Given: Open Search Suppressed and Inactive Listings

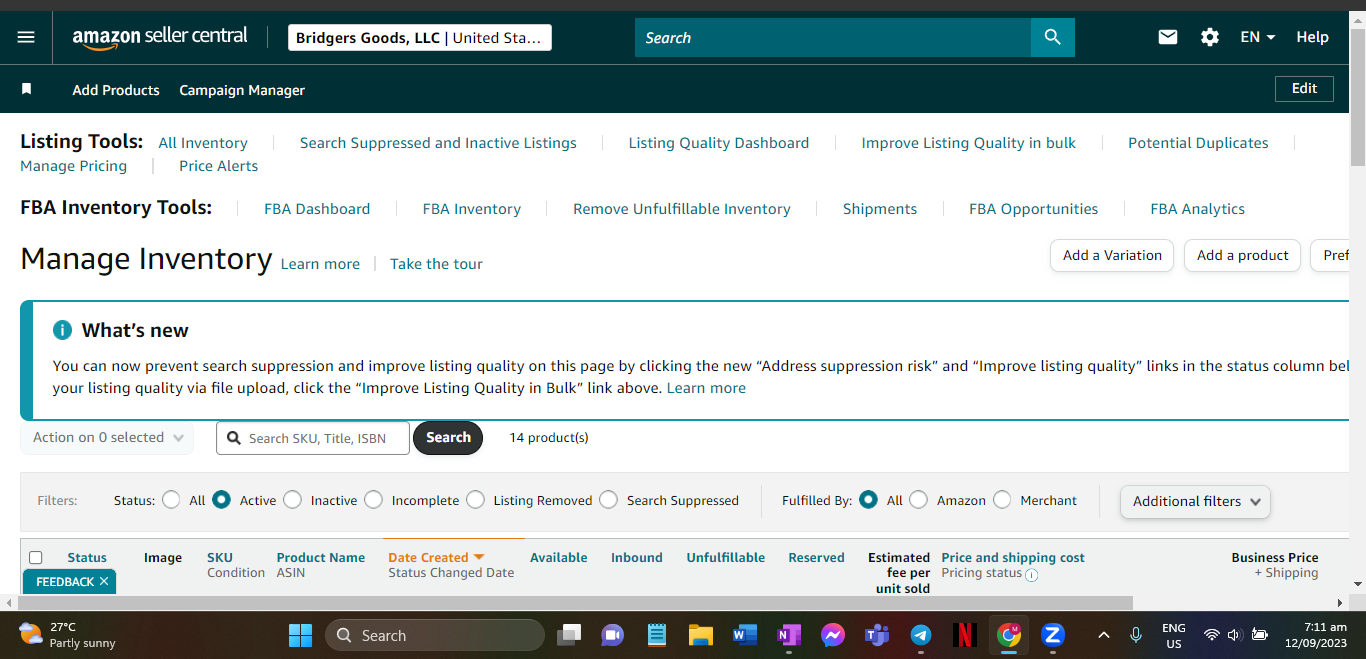Looking at the screenshot, I should [x=438, y=143].
